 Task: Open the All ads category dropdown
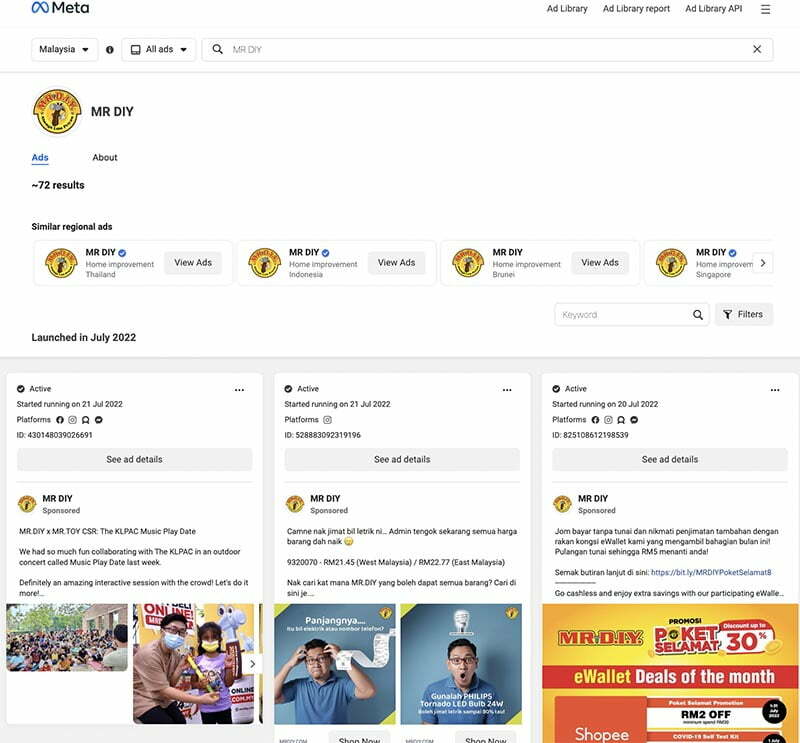click(159, 49)
